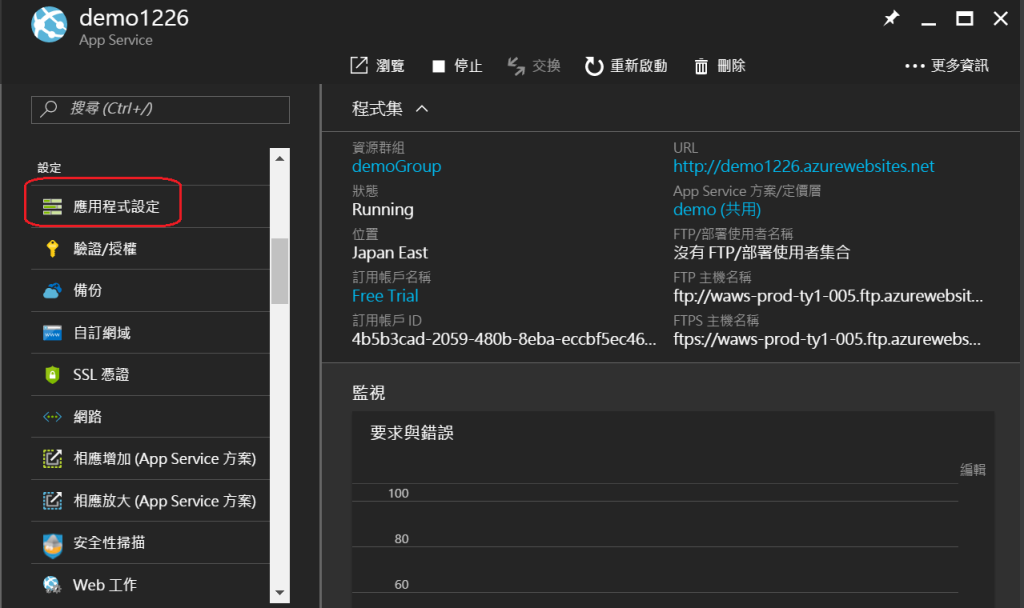Open 自訂網域 menu item

(101, 333)
